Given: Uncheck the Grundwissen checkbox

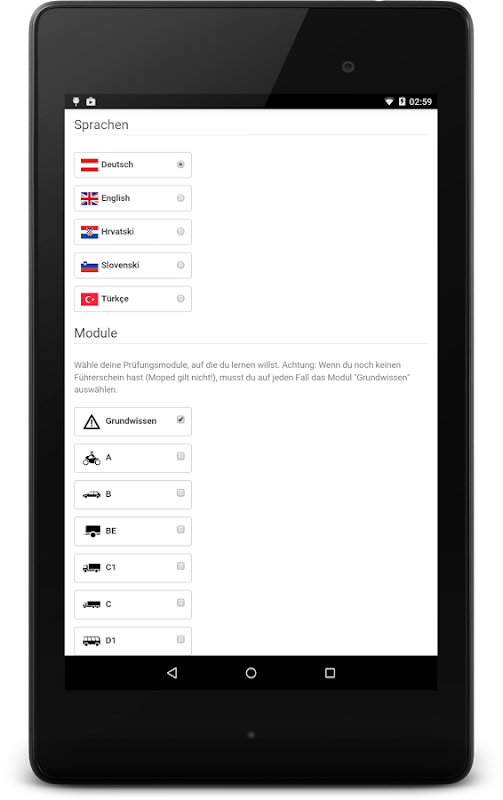Looking at the screenshot, I should [181, 419].
